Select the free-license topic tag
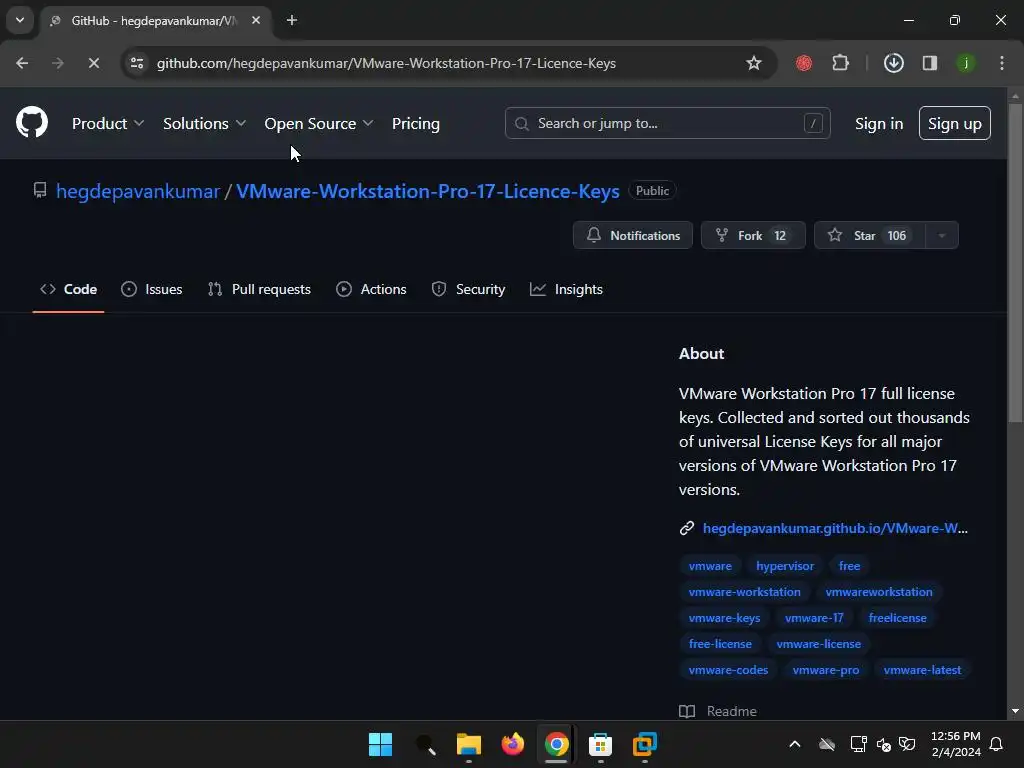 (x=720, y=644)
